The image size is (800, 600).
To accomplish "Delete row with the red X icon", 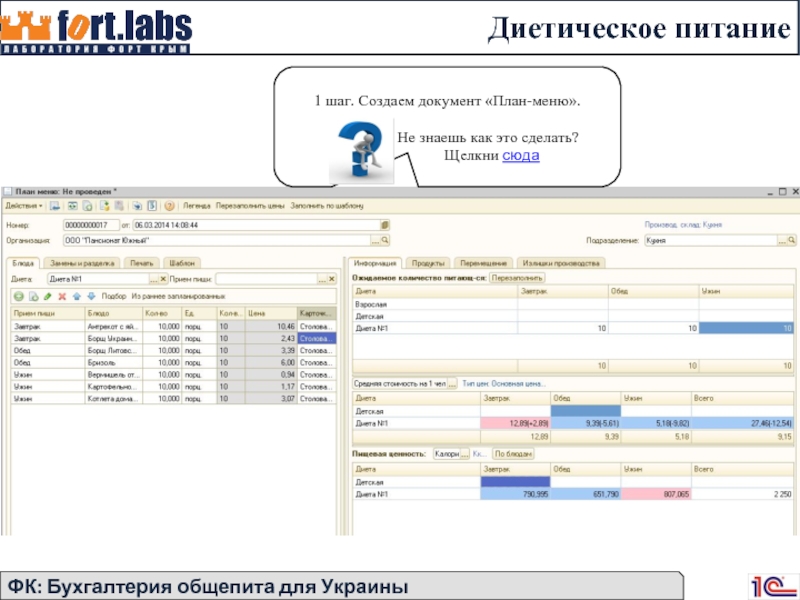I will [x=62, y=296].
